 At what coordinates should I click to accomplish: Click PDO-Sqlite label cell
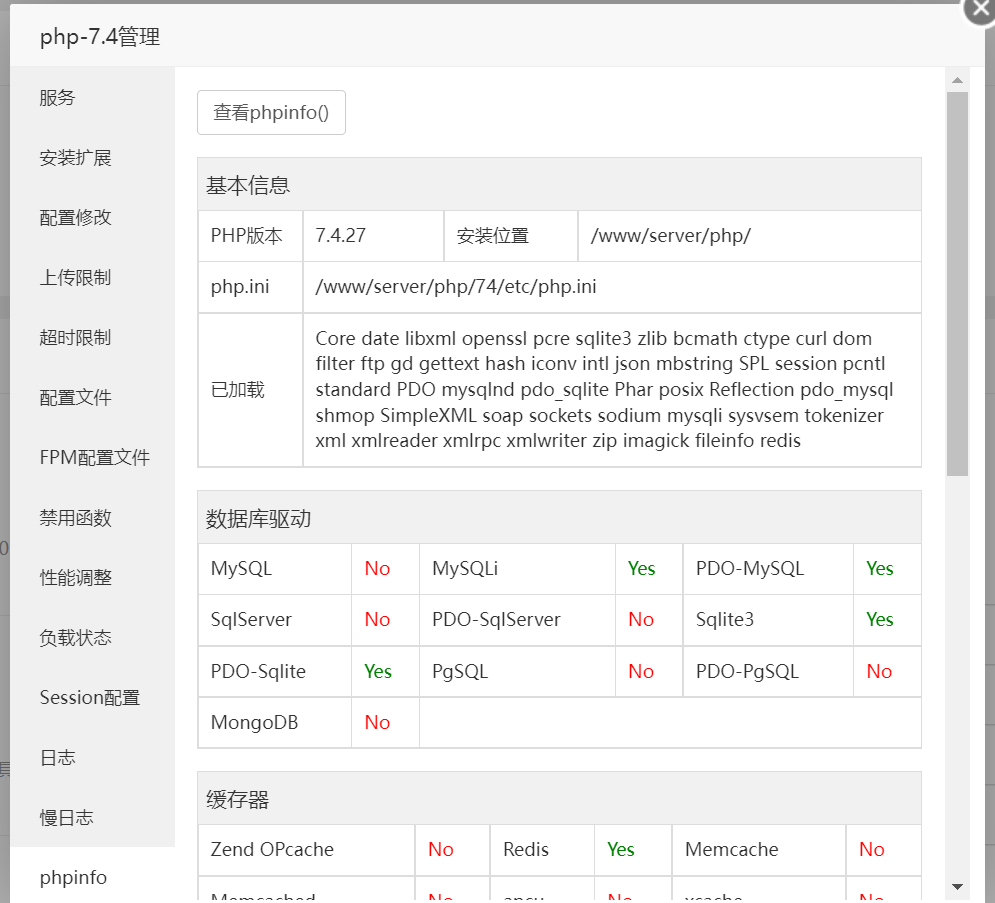tap(275, 671)
